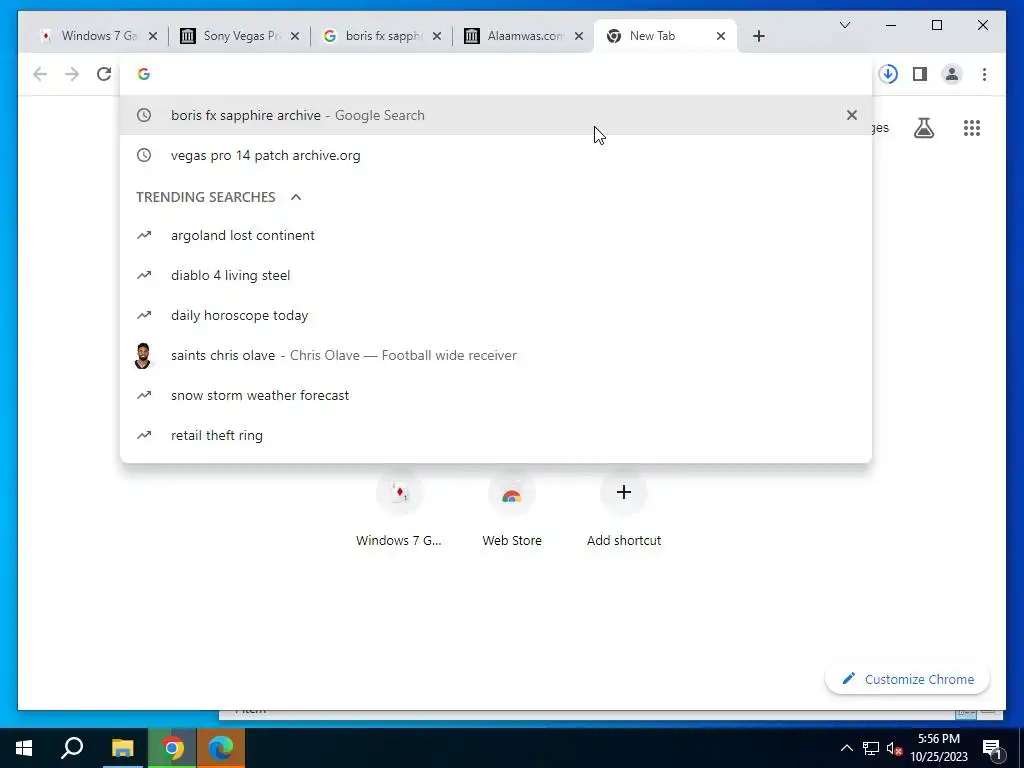Select 'boris fx sapphire archive' suggestion
1024x768 pixels.
(x=496, y=115)
